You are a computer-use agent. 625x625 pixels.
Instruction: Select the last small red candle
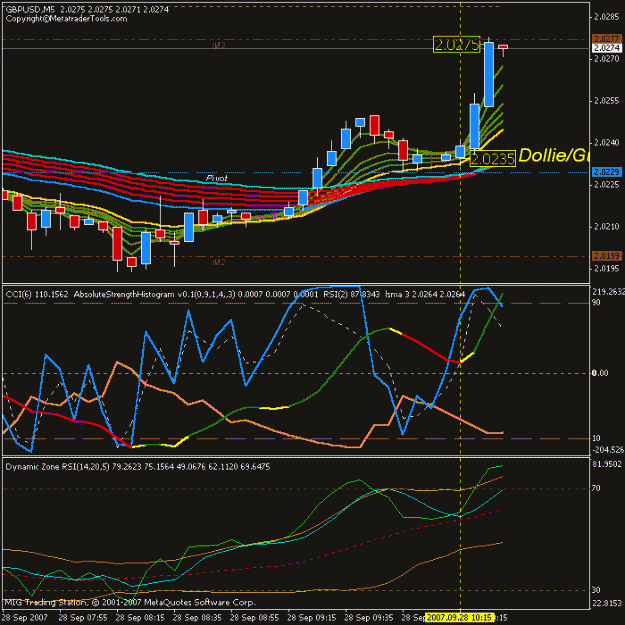tap(503, 47)
